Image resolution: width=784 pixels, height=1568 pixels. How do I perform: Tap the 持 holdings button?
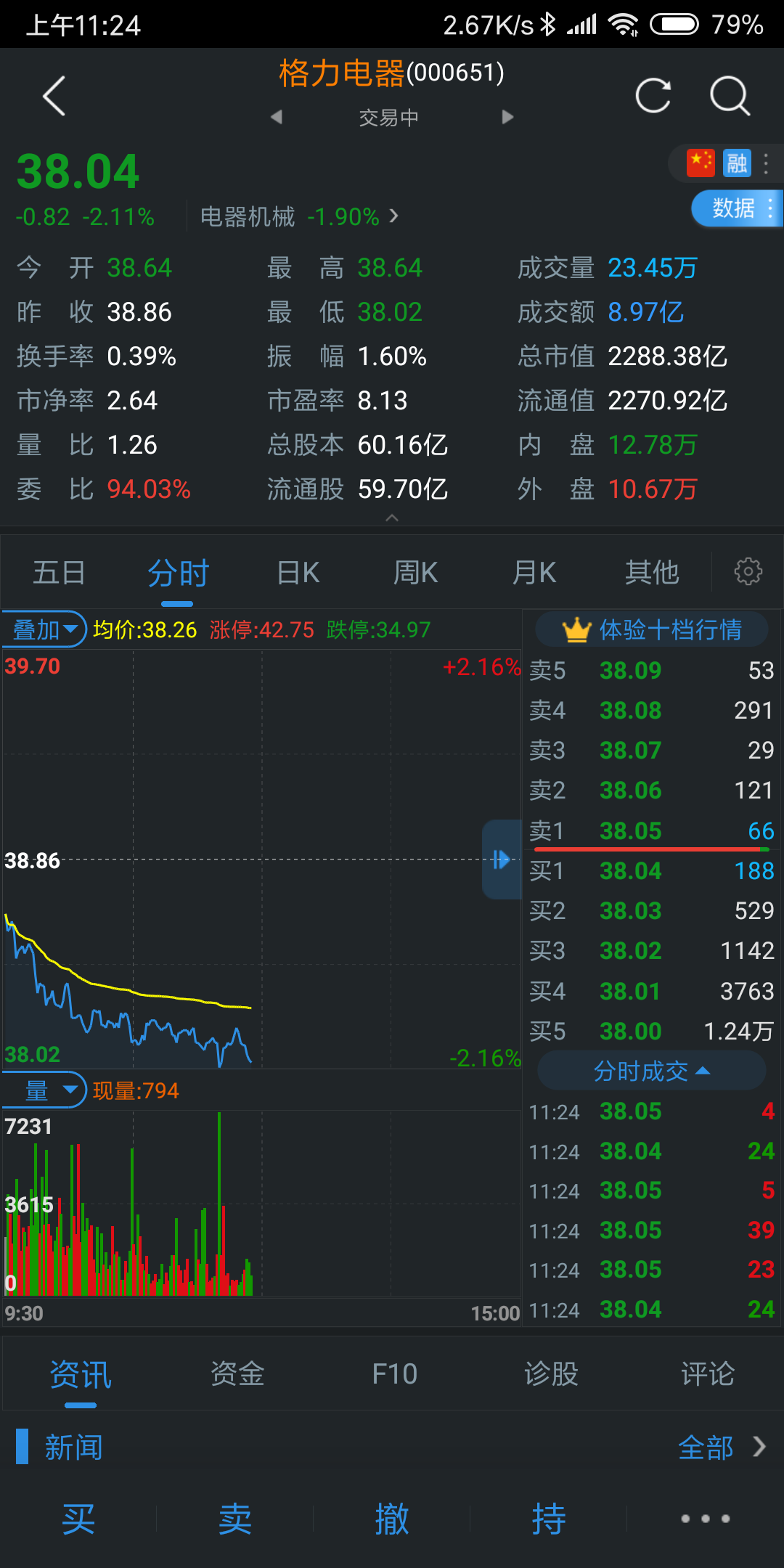click(x=549, y=1519)
